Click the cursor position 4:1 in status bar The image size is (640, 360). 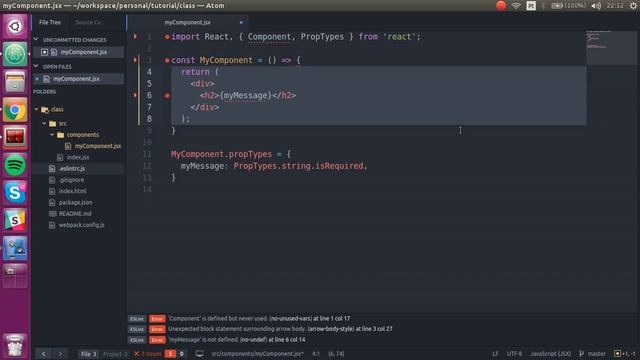pyautogui.click(x=316, y=353)
